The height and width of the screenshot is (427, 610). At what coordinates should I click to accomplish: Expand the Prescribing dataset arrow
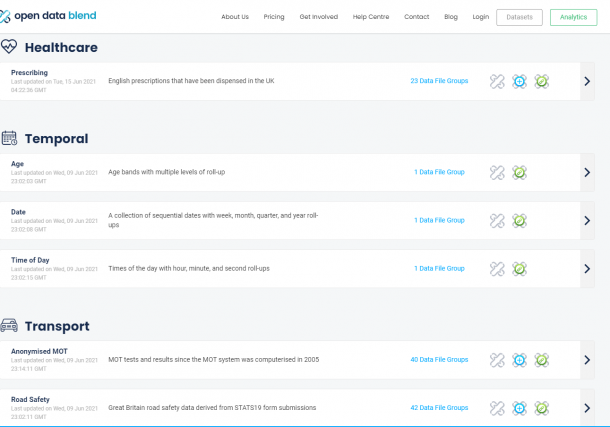(587, 82)
